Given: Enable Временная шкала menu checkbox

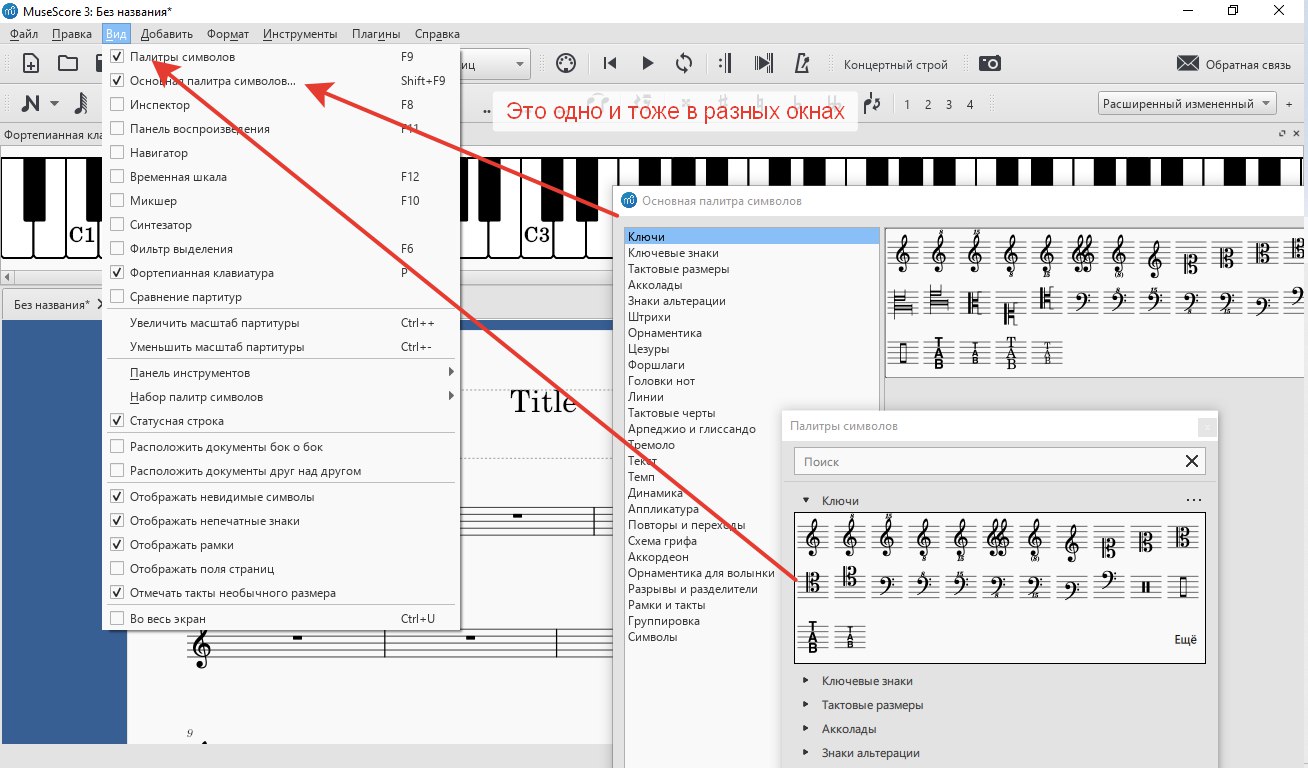Looking at the screenshot, I should click(118, 177).
